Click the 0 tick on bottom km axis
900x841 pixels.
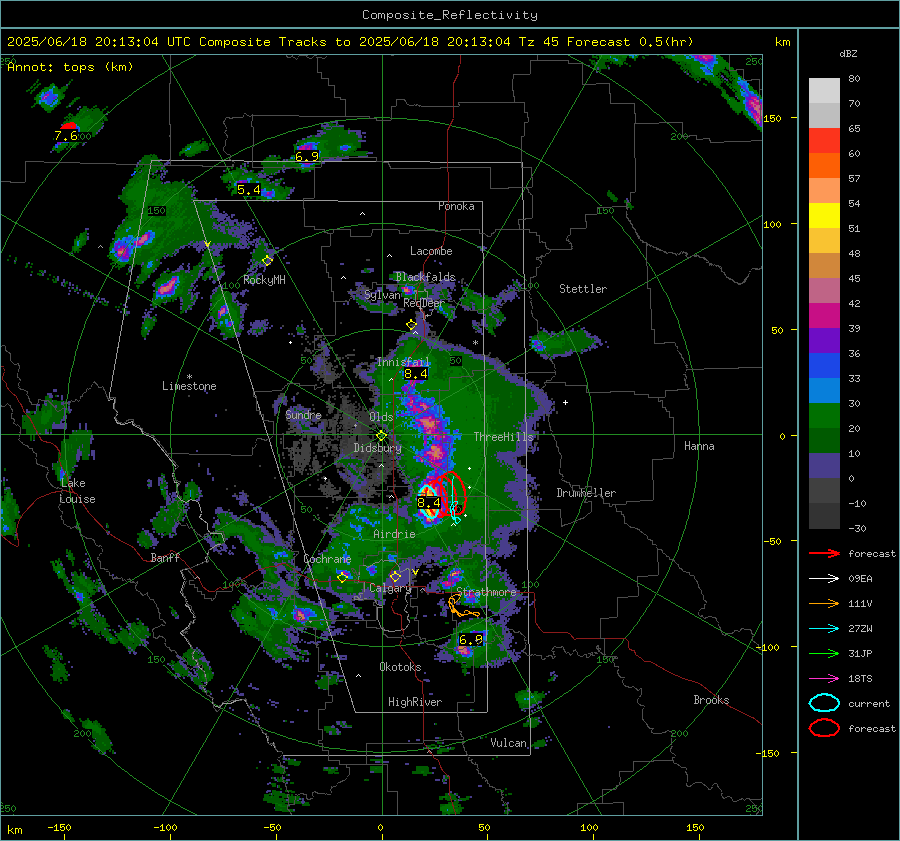(380, 827)
